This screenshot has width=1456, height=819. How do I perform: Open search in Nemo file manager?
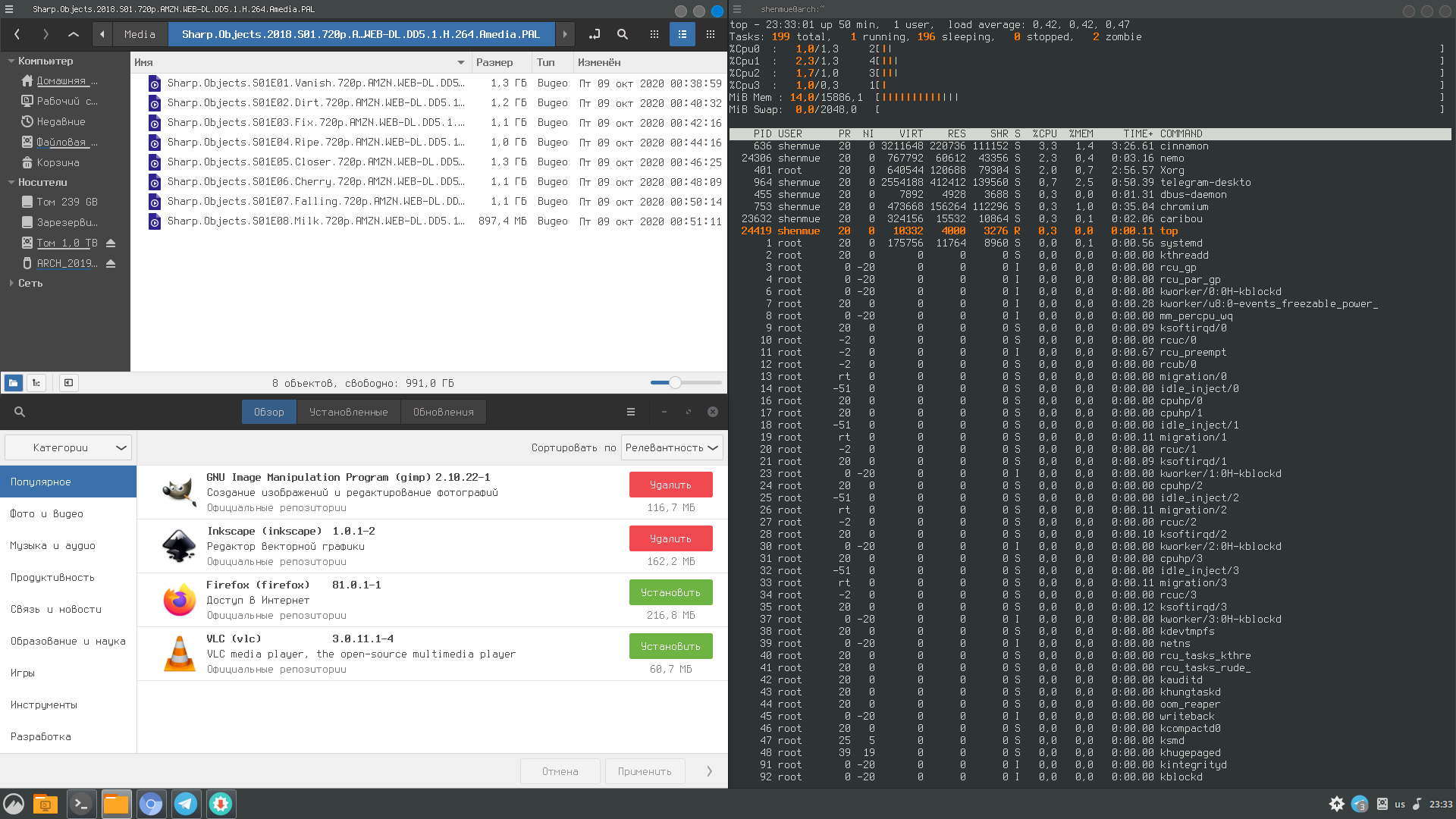click(x=623, y=34)
